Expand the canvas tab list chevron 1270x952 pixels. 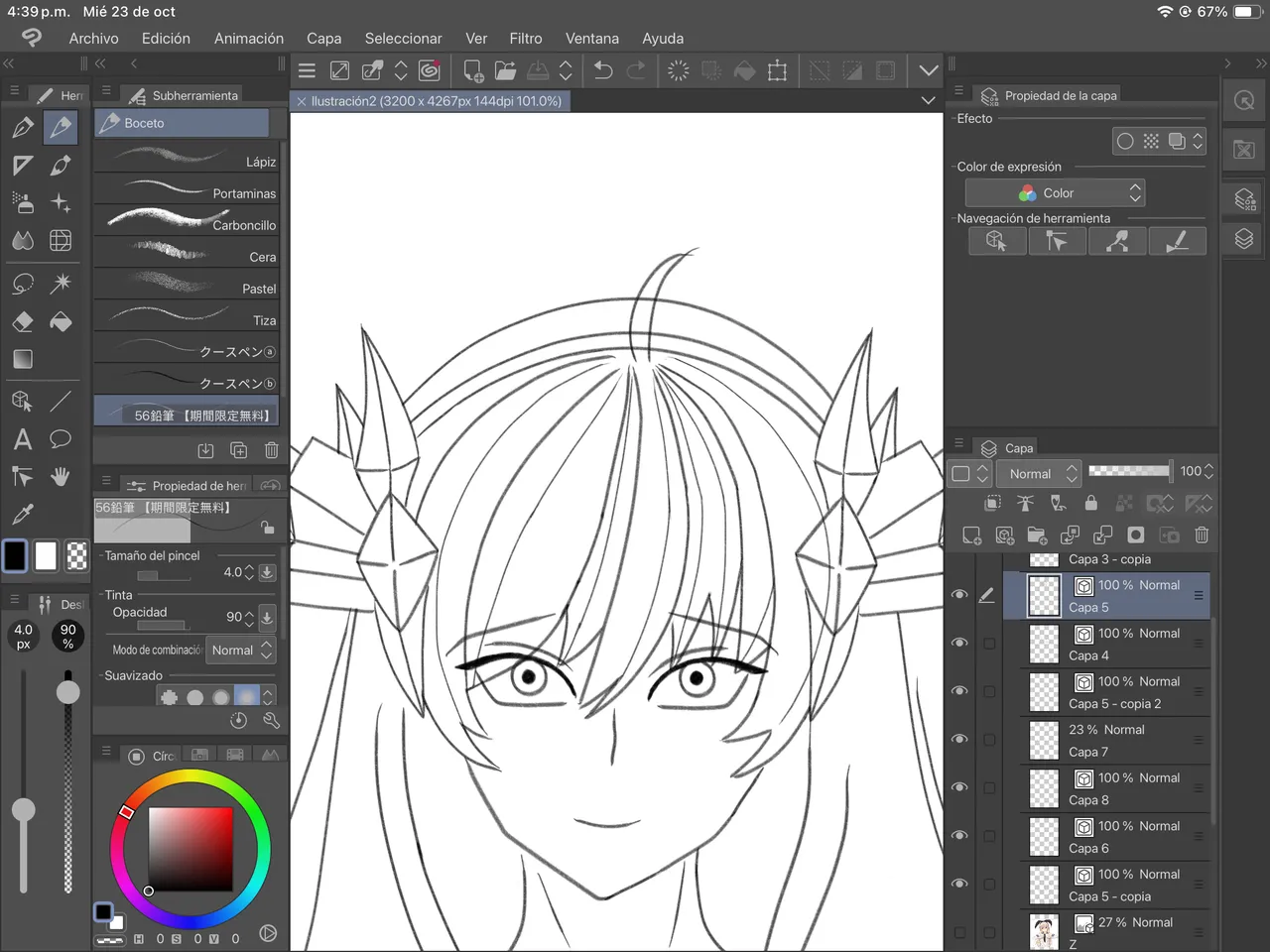click(928, 100)
